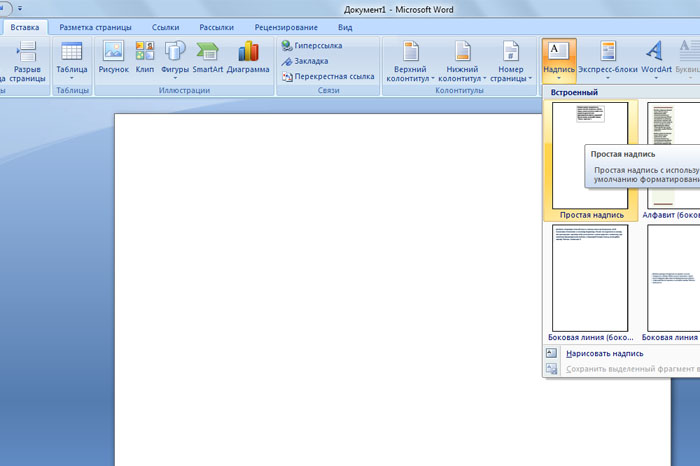Click the Надпись text box button
The height and width of the screenshot is (466, 700).
click(x=559, y=62)
